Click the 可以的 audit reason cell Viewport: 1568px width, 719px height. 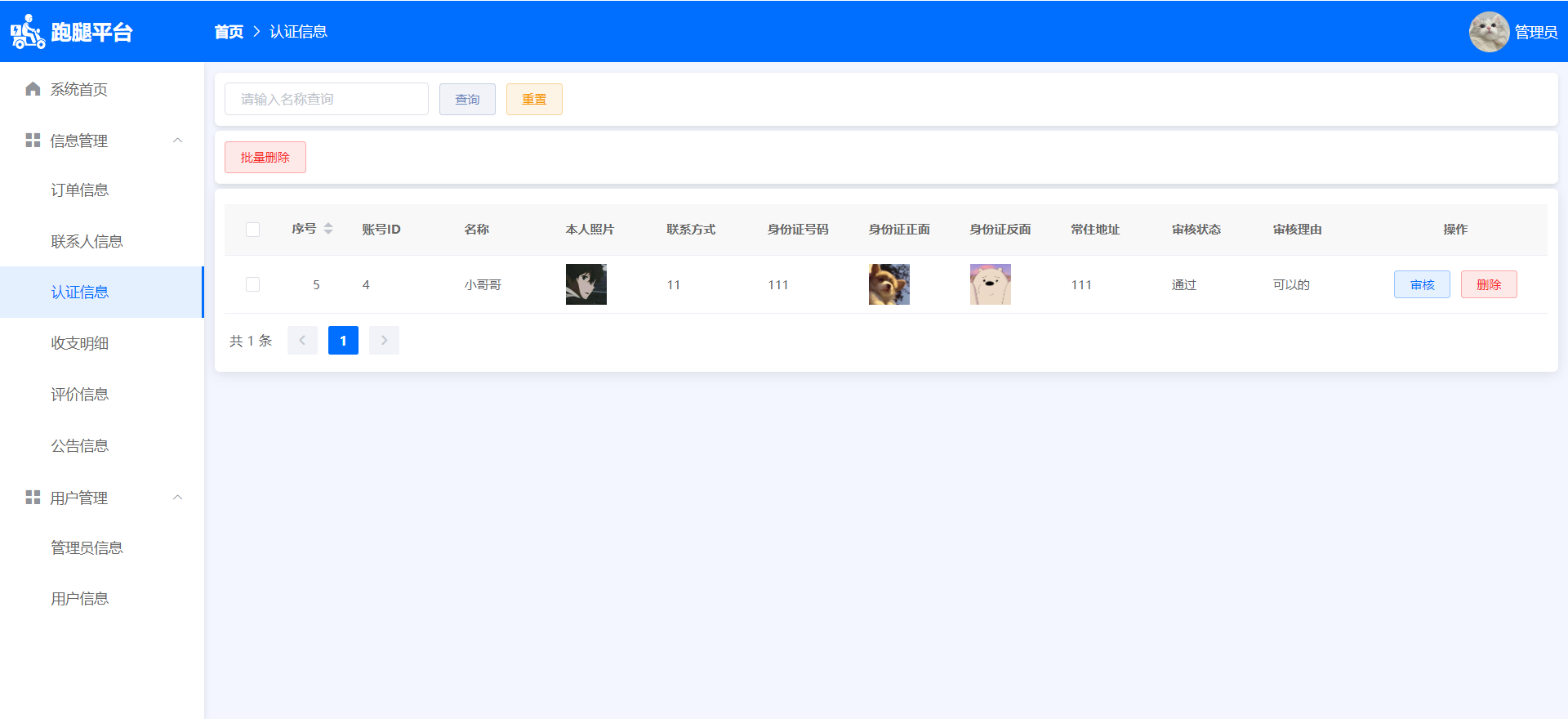point(1291,284)
